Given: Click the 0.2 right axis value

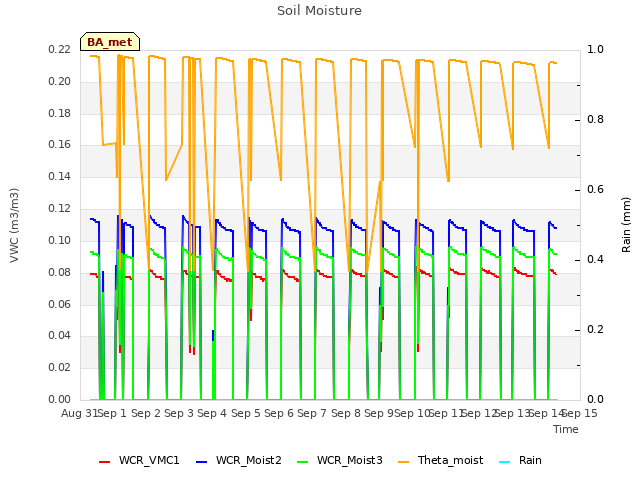Looking at the screenshot, I should (595, 329).
